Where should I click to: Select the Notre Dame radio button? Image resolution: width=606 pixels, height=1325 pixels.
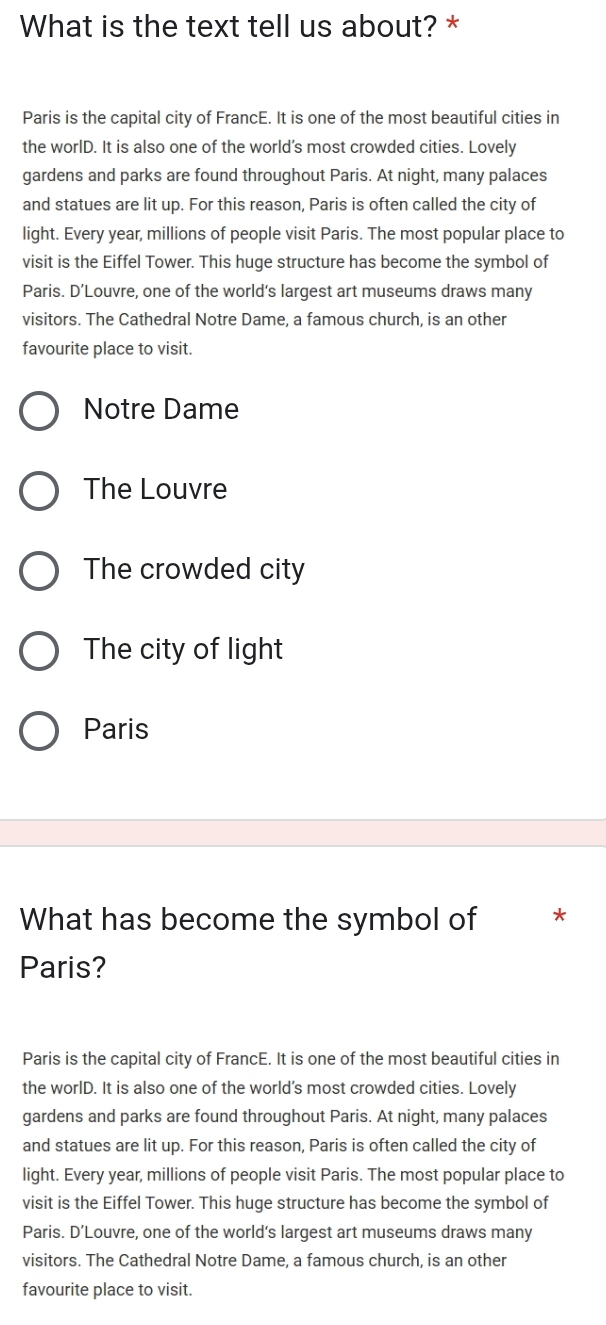click(x=40, y=410)
